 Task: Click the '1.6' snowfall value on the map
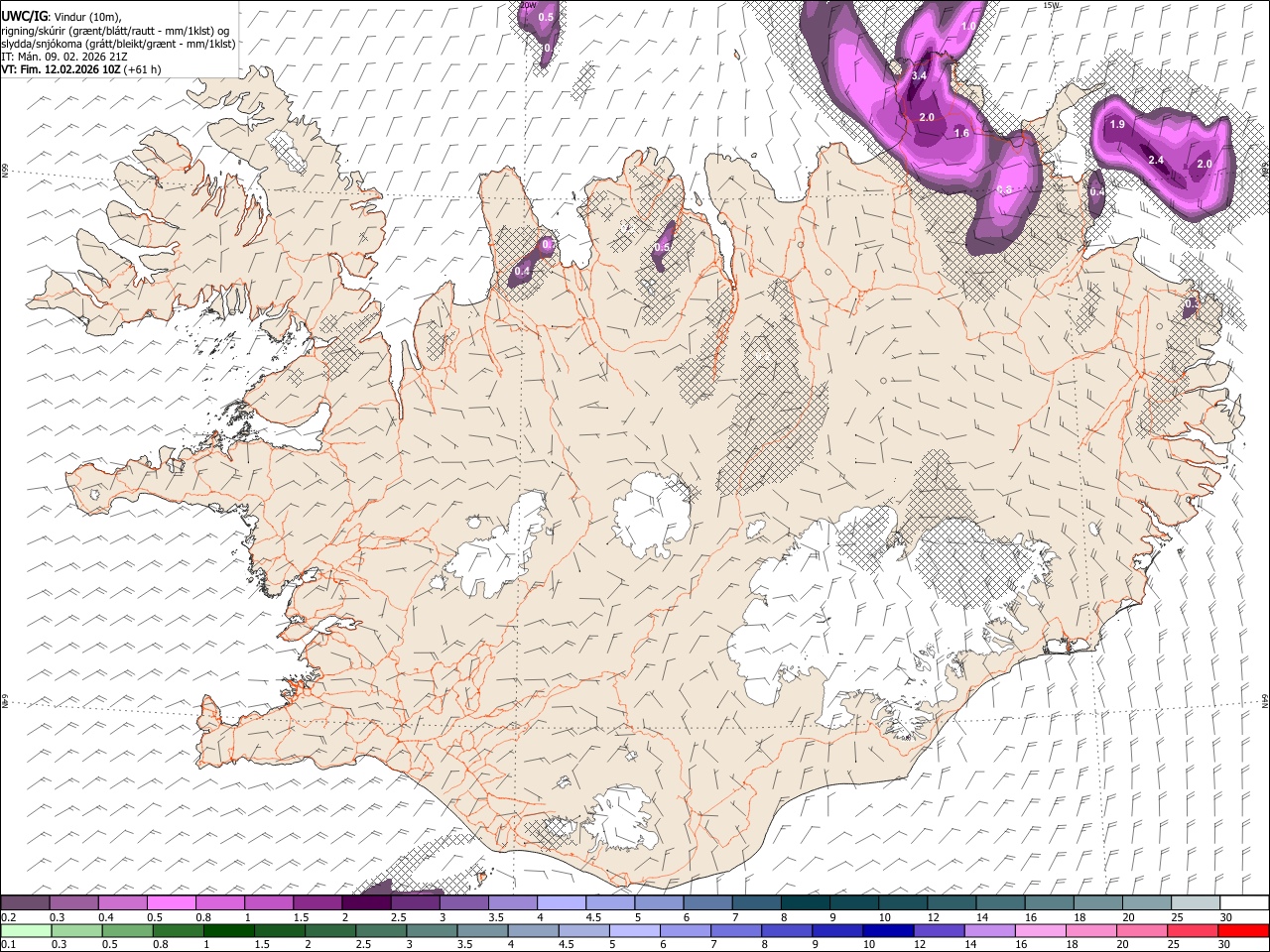(x=961, y=133)
